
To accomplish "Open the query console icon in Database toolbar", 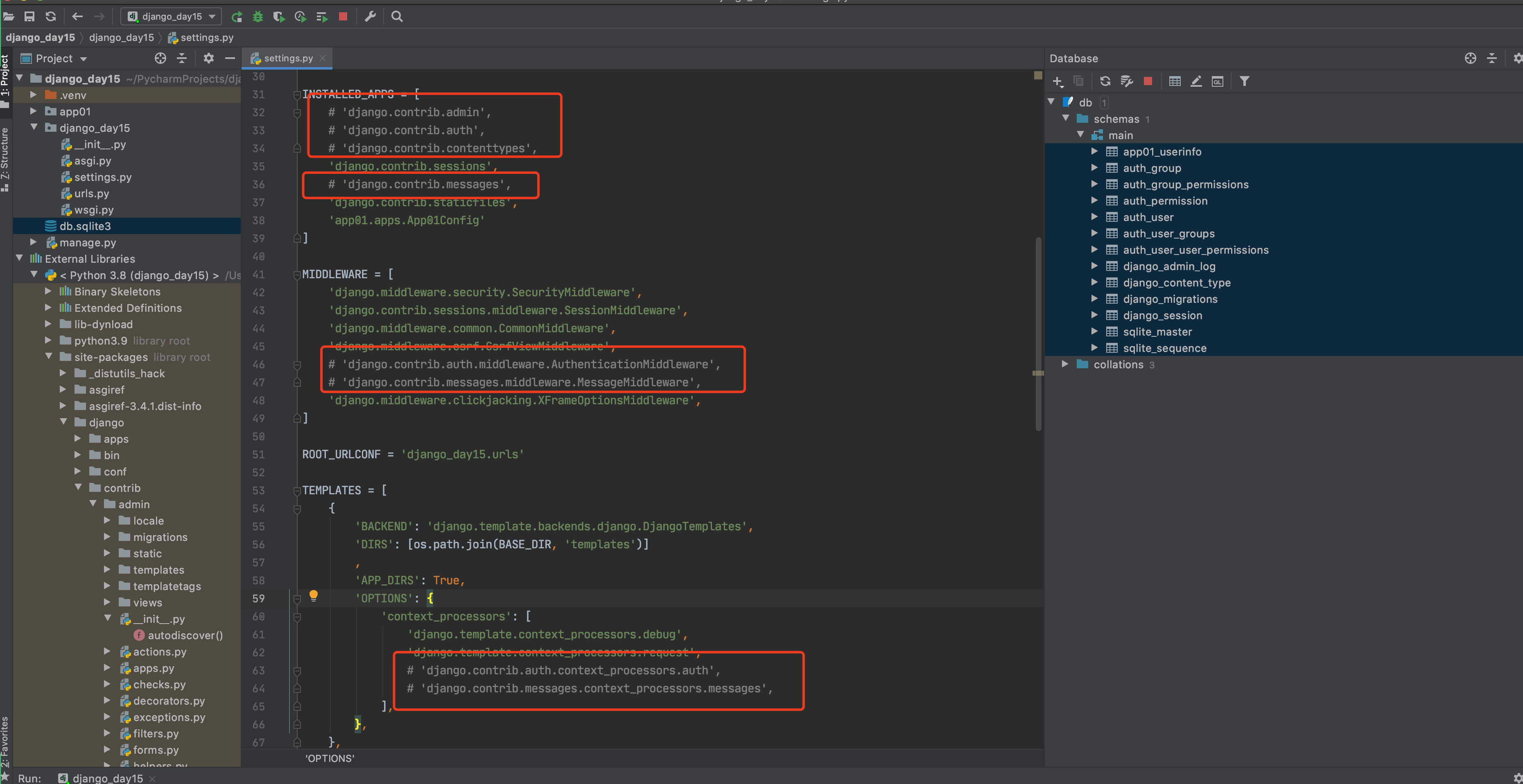I will coord(1217,81).
